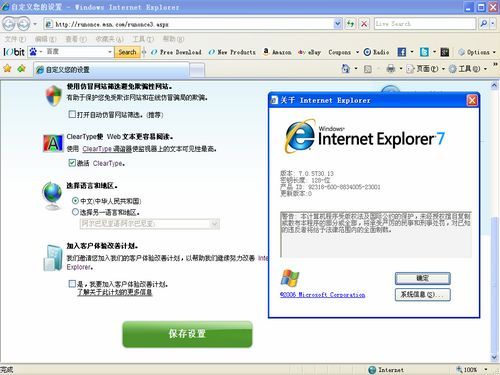
Task: Click the IObit toolbar logo
Action: pos(14,52)
